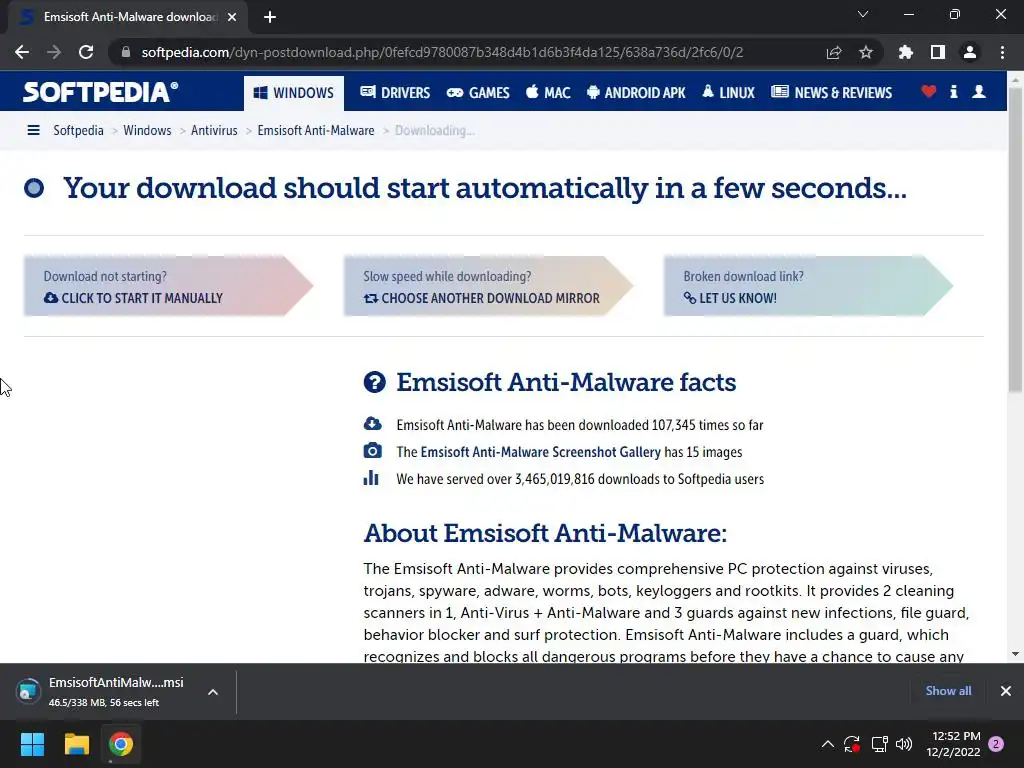Click the bar chart statistics icon

[371, 478]
